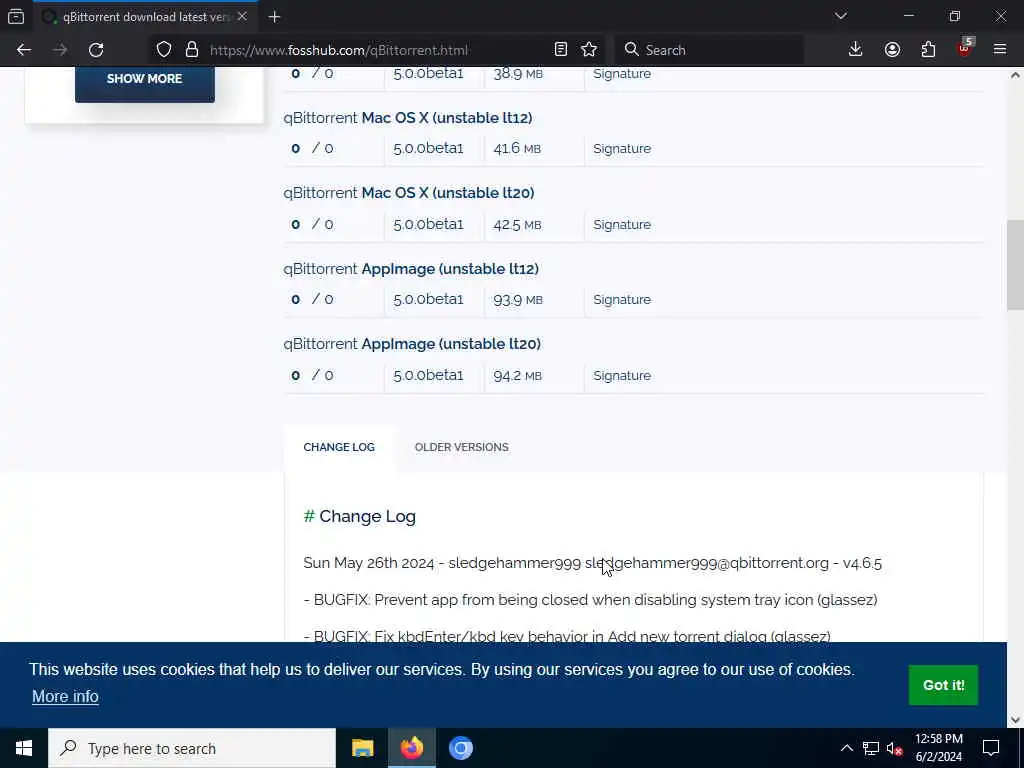Click the SHOW MORE button

coord(144,79)
